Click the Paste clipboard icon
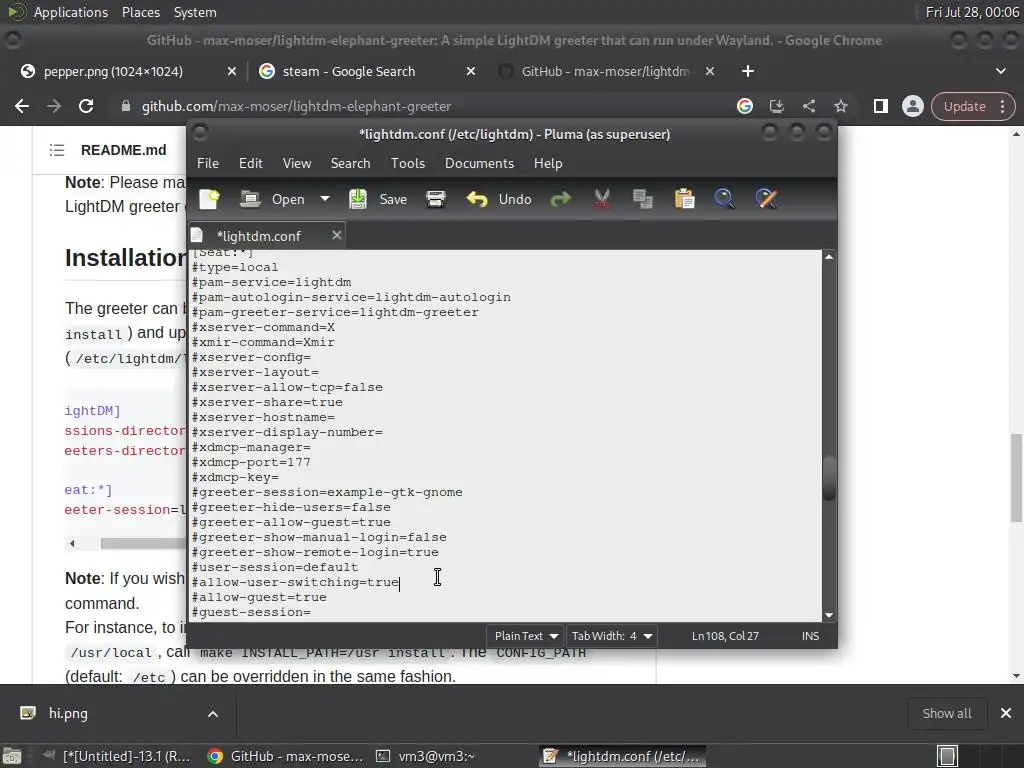The height and width of the screenshot is (768, 1024). pyautogui.click(x=684, y=199)
